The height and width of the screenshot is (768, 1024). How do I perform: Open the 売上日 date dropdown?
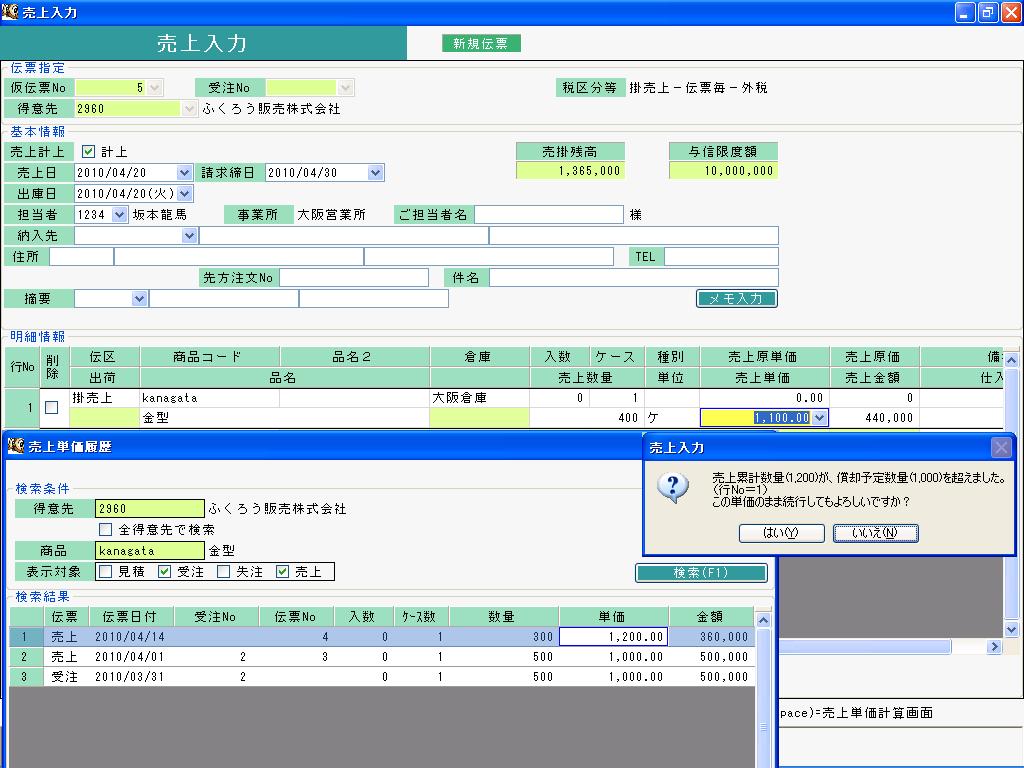pos(184,172)
